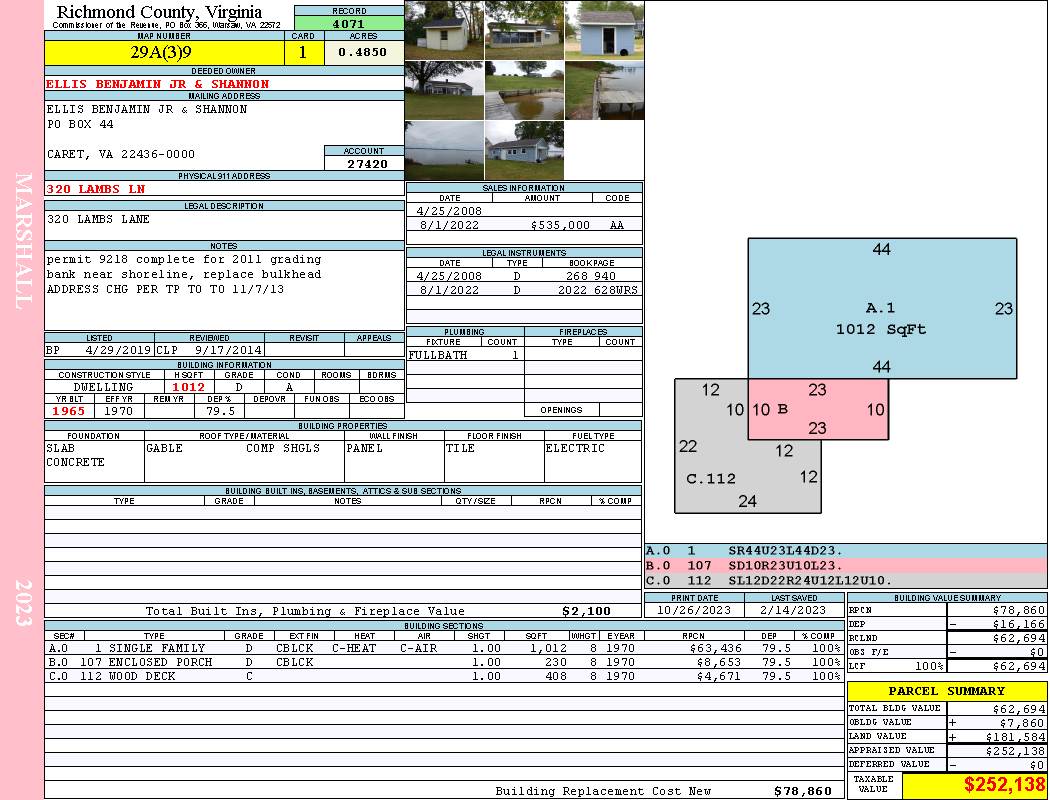Open the screened porch house photo
1050x800 pixels.
tap(524, 30)
